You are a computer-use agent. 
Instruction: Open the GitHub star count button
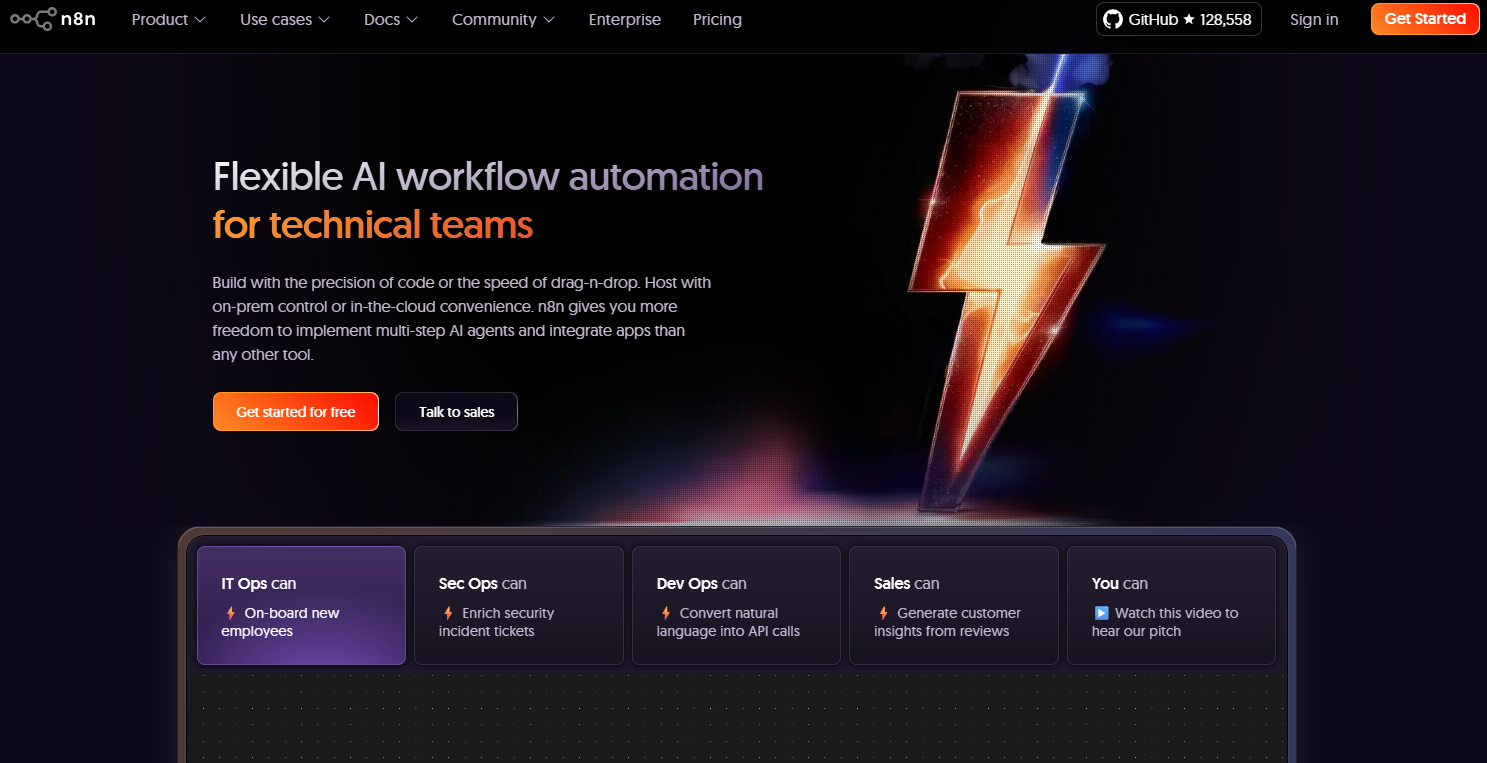[1178, 19]
